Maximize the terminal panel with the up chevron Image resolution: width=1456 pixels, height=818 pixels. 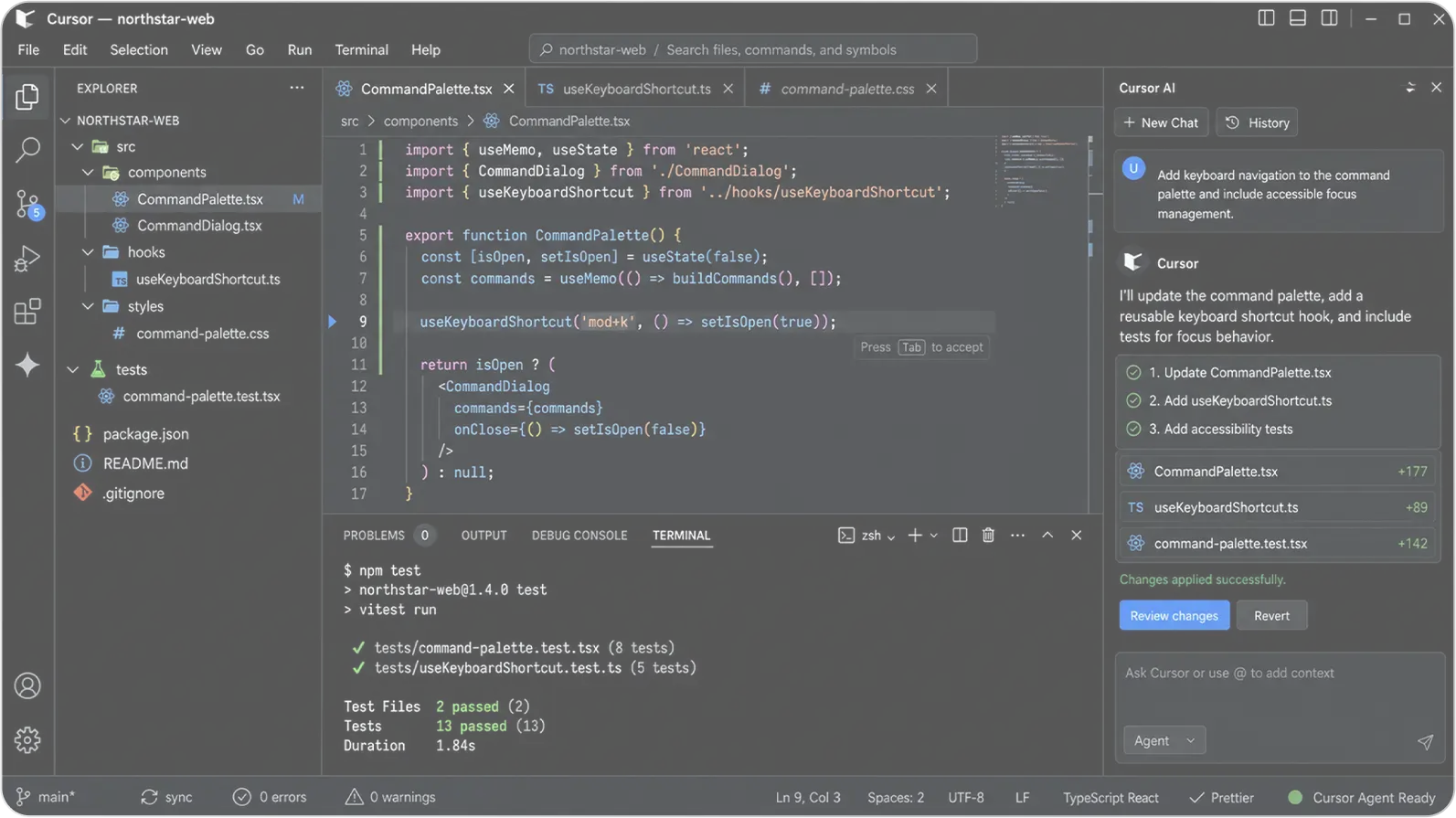coord(1047,536)
